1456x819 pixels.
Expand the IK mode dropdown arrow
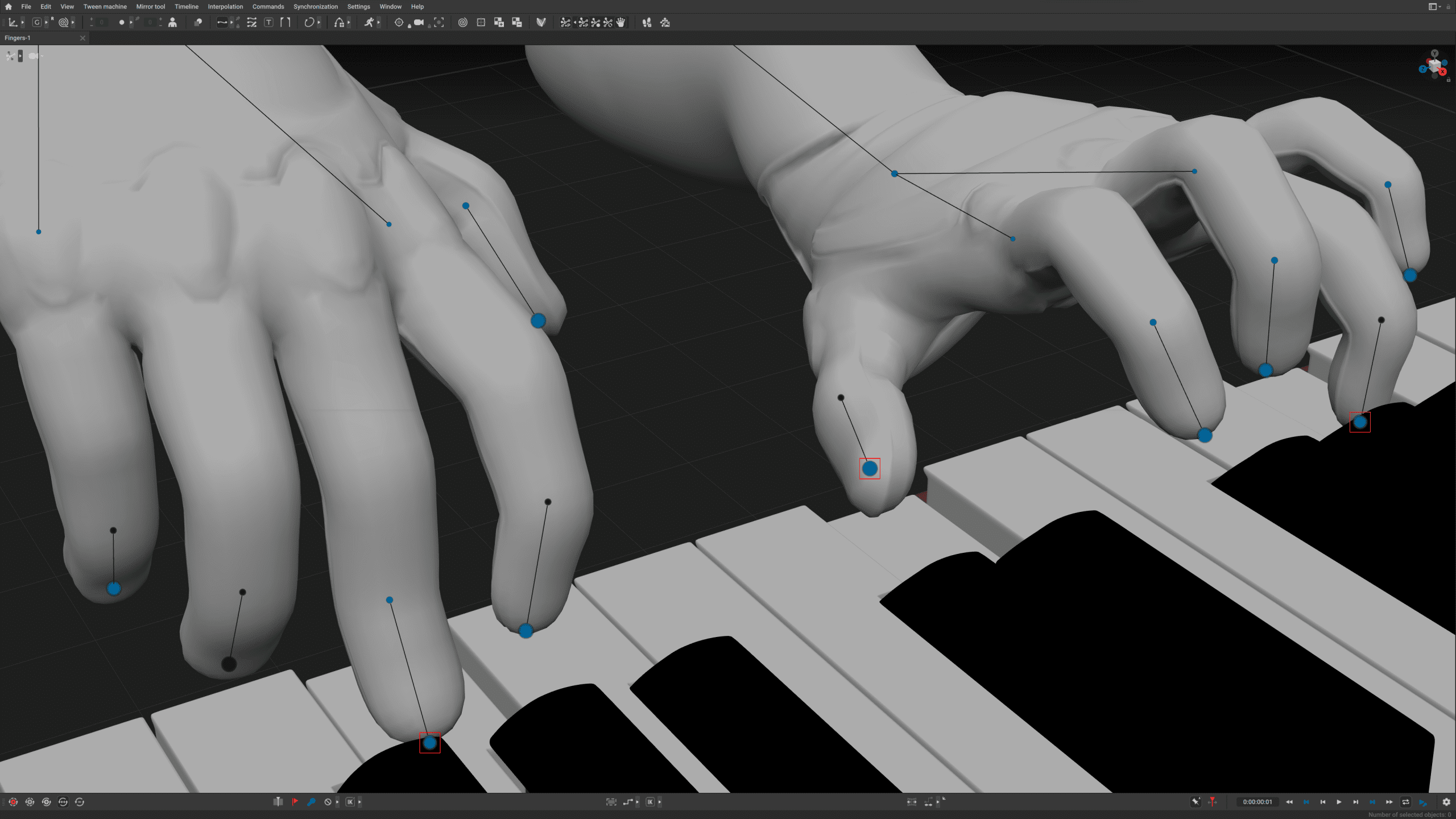pos(359,802)
